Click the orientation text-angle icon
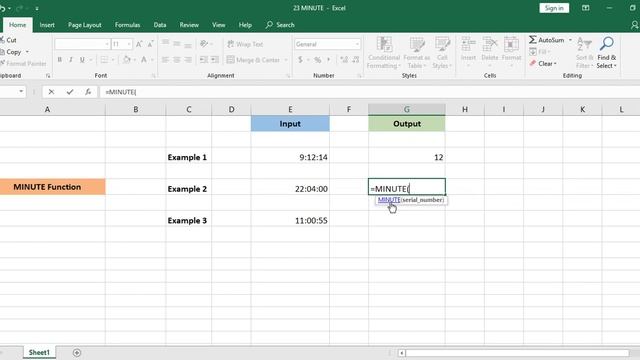Screen dimensions: 640x360 [204, 44]
